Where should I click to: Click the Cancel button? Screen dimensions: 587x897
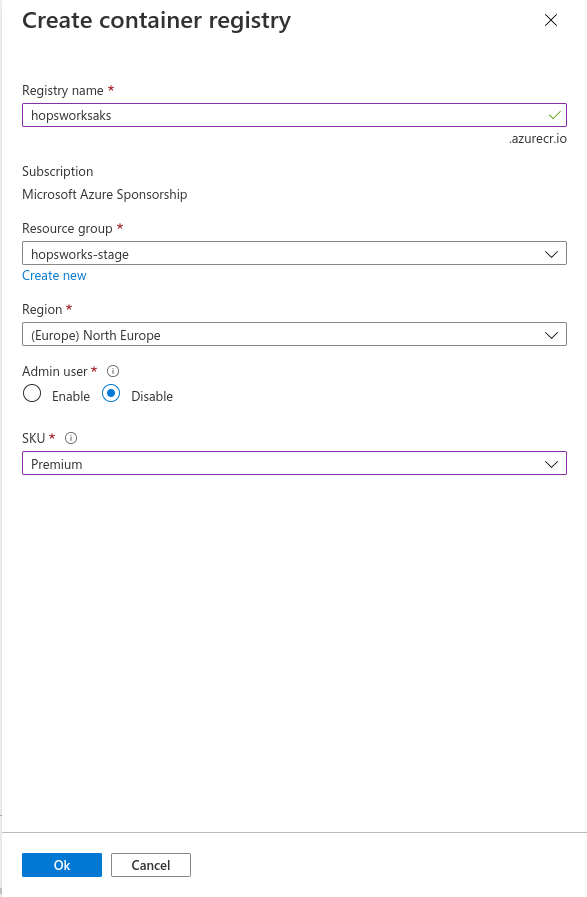click(150, 865)
